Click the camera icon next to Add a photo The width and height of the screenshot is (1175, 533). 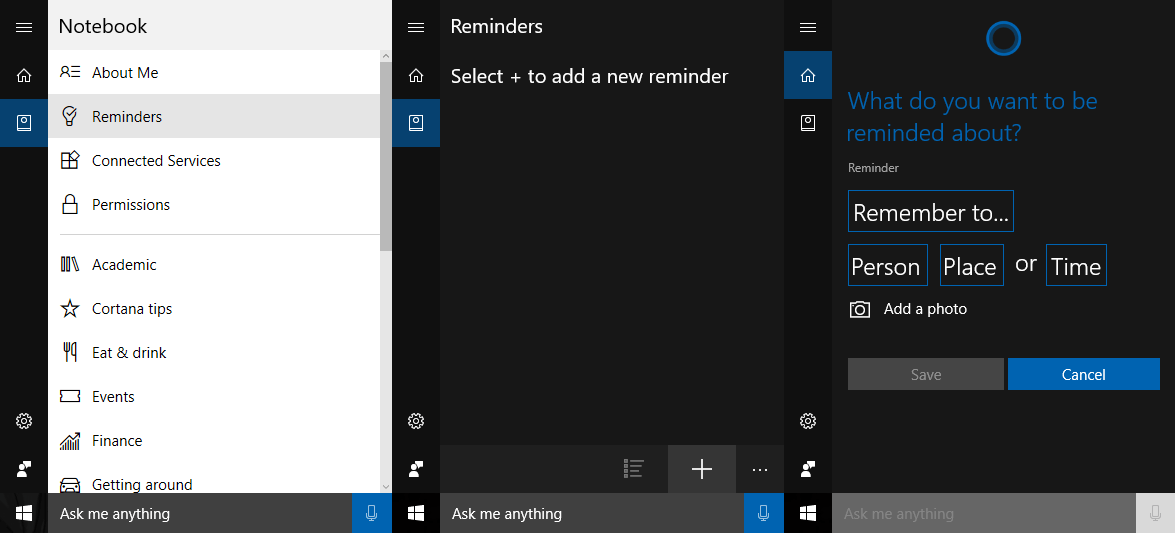click(860, 310)
